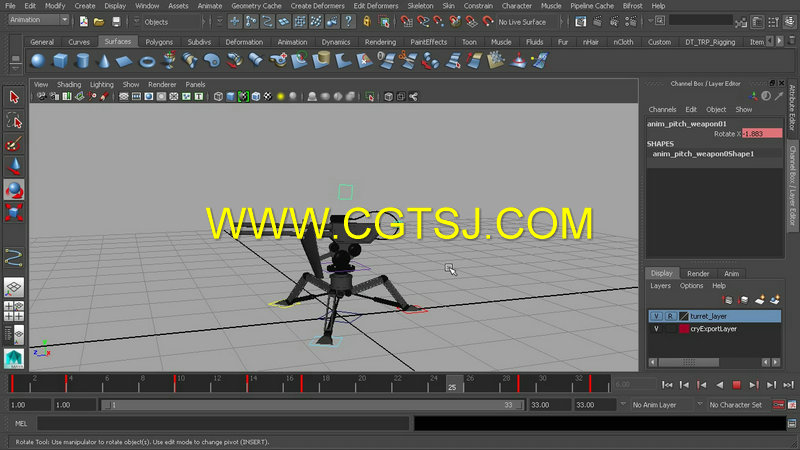Open the Create Deformers menu

click(x=317, y=6)
